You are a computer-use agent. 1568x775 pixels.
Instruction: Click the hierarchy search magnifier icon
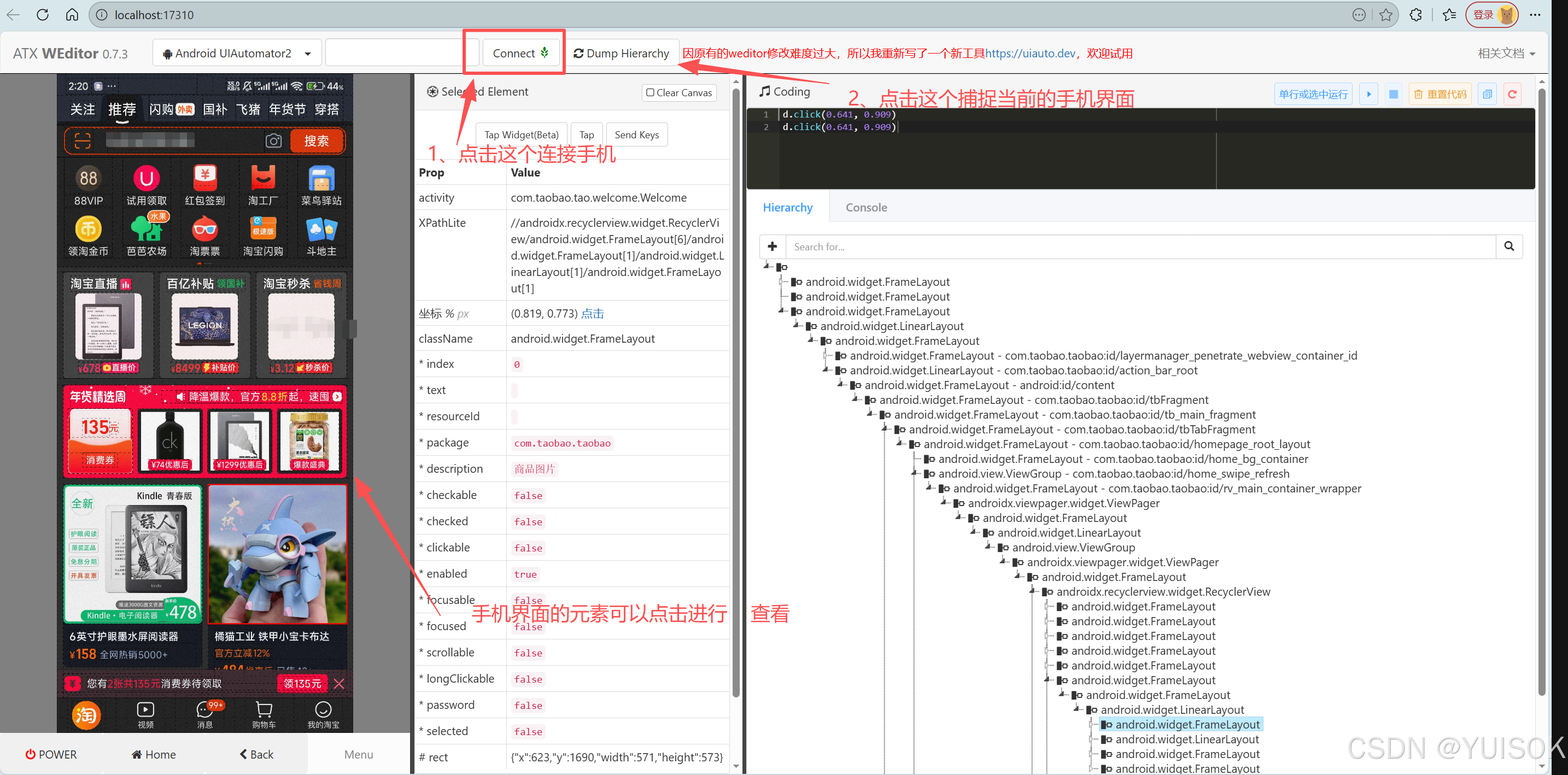tap(1509, 246)
